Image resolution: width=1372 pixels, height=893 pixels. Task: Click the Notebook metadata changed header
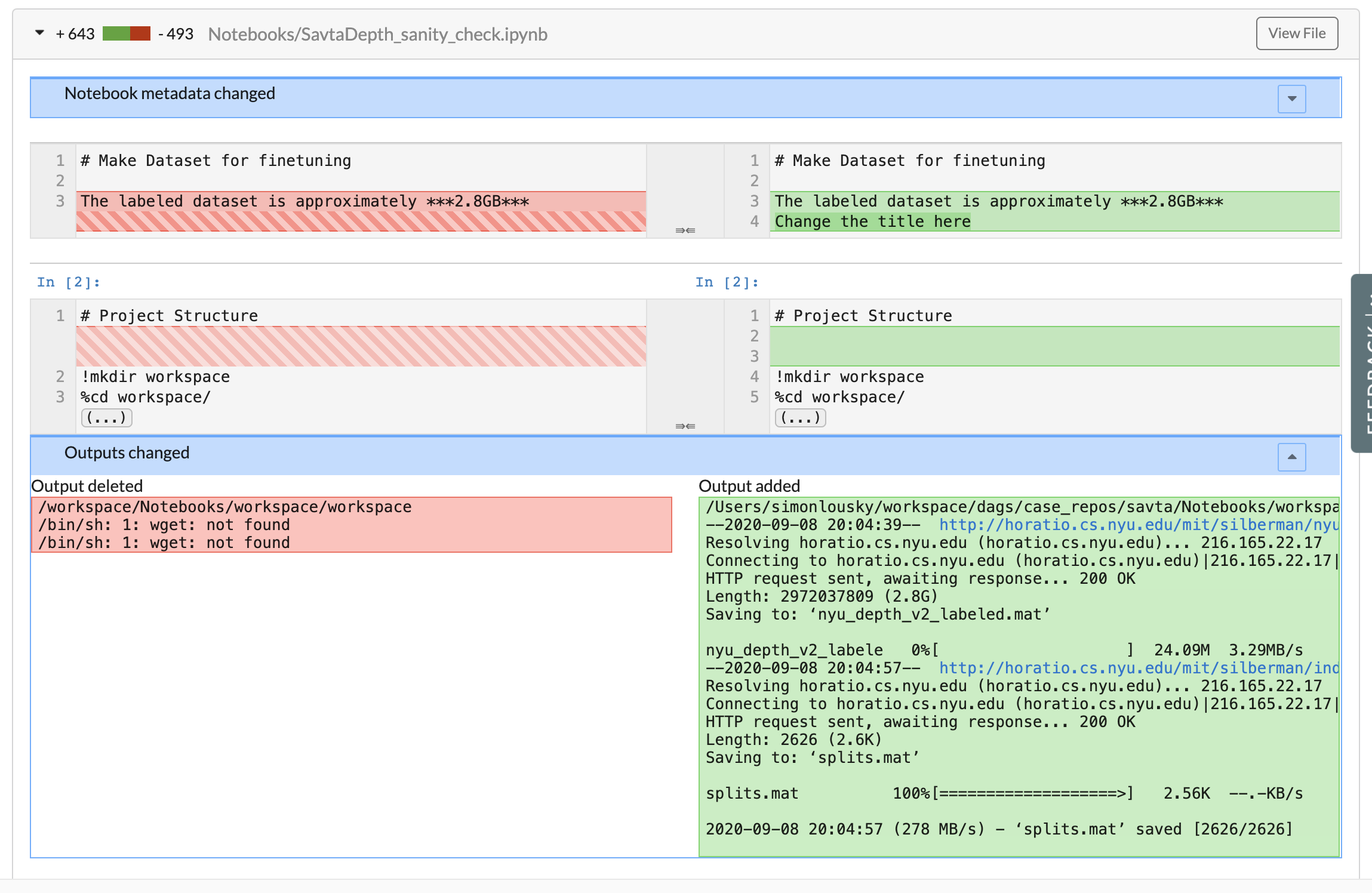(170, 94)
